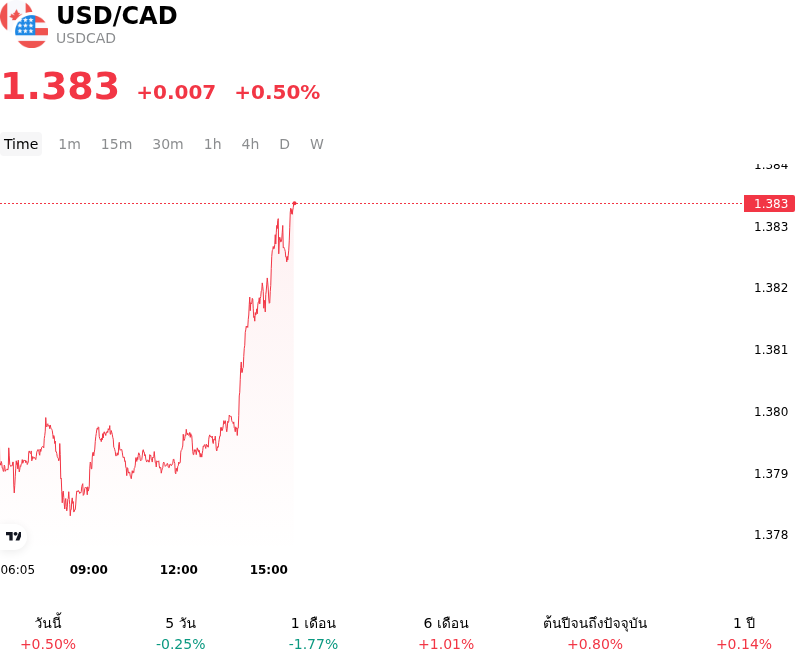Select the 6 เดือน +1.01% range
The height and width of the screenshot is (664, 800).
point(446,633)
